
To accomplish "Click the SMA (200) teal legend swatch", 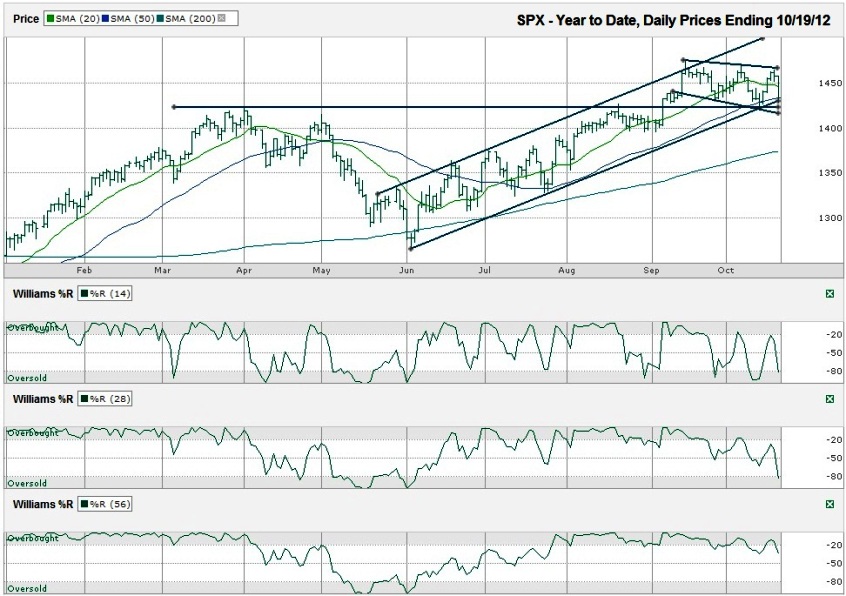I will pyautogui.click(x=160, y=19).
